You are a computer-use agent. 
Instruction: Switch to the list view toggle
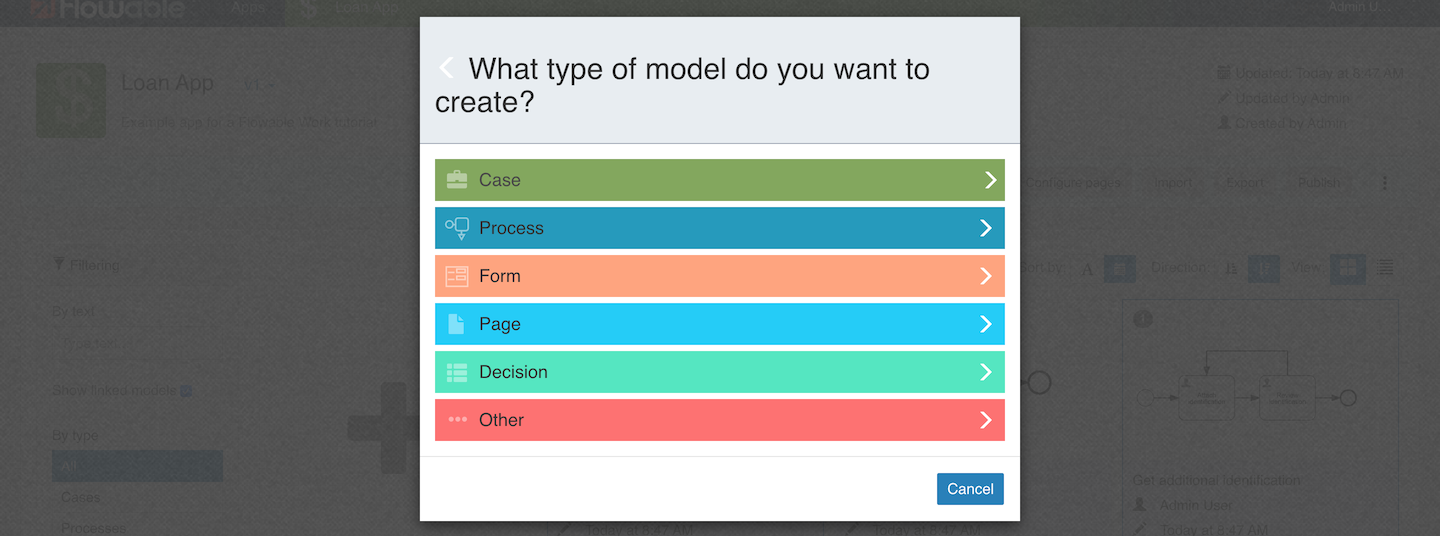pos(1385,268)
